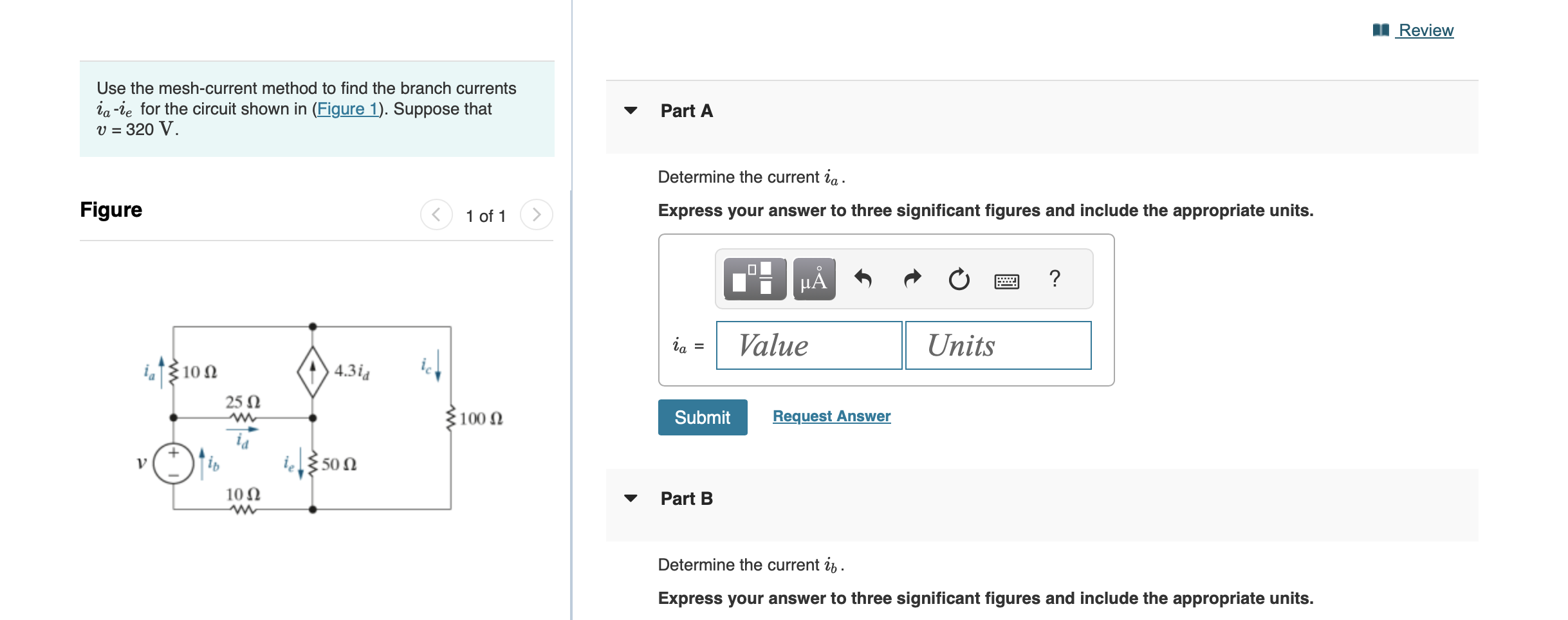Click the Part A section header

[687, 111]
